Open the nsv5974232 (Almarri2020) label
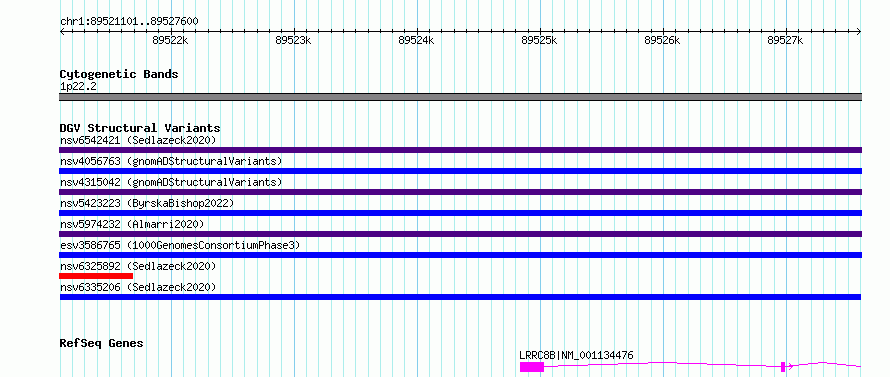Image resolution: width=890 pixels, height=377 pixels. pyautogui.click(x=132, y=224)
